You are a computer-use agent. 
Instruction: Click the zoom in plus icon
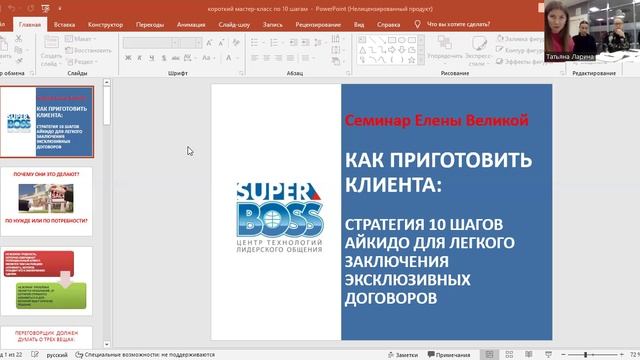pos(622,355)
